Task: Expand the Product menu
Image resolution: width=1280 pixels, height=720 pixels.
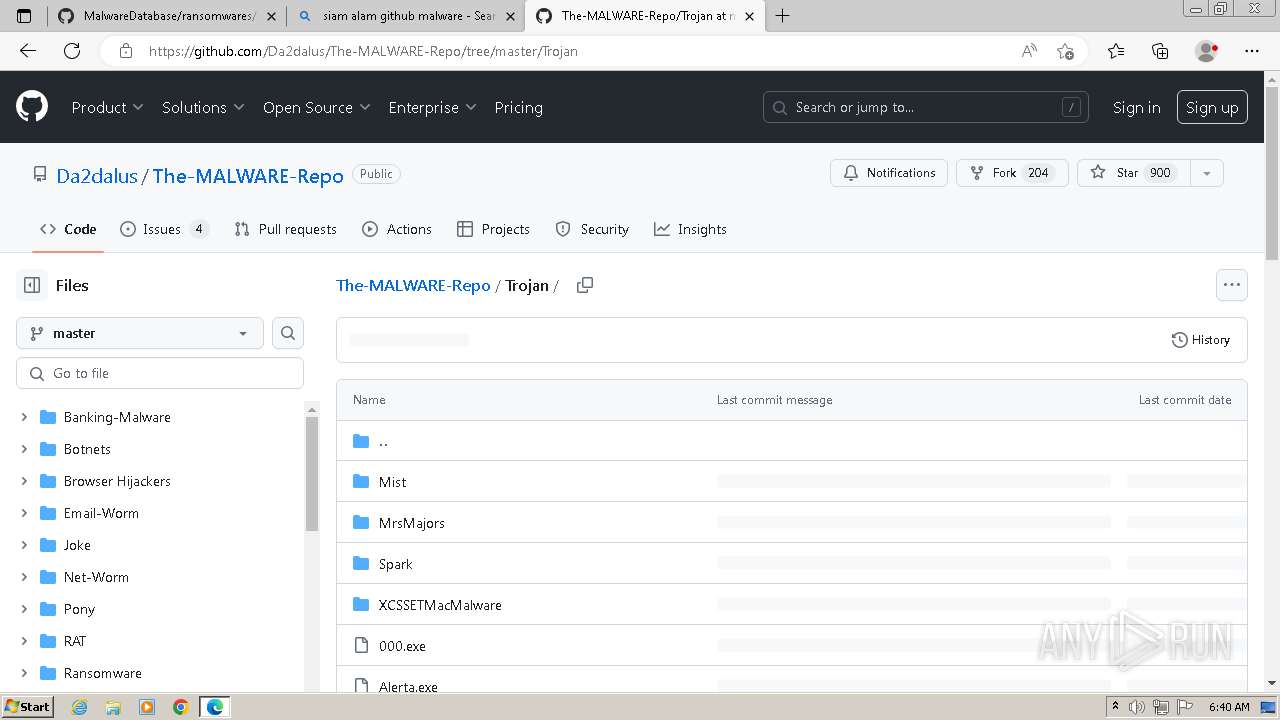Action: 107,107
